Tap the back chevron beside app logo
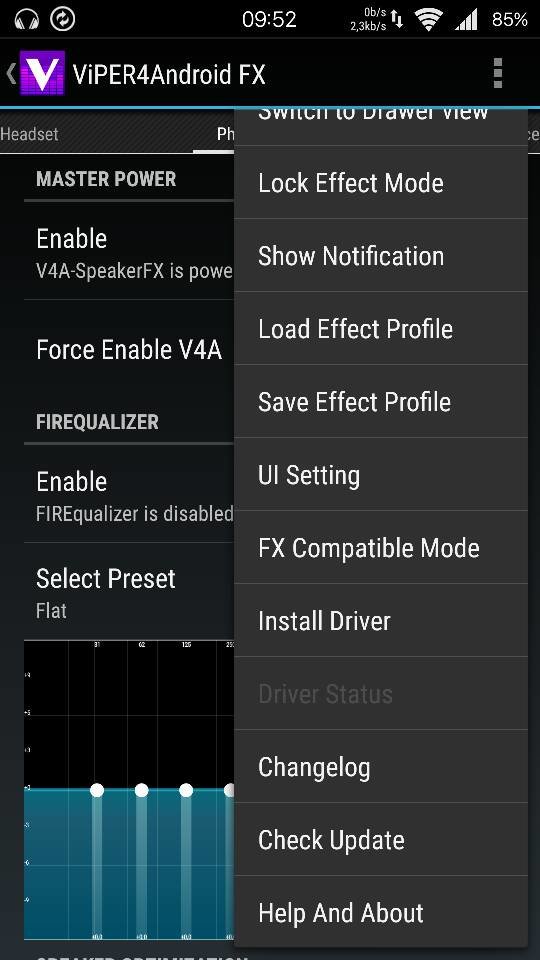The height and width of the screenshot is (960, 540). pos(10,73)
